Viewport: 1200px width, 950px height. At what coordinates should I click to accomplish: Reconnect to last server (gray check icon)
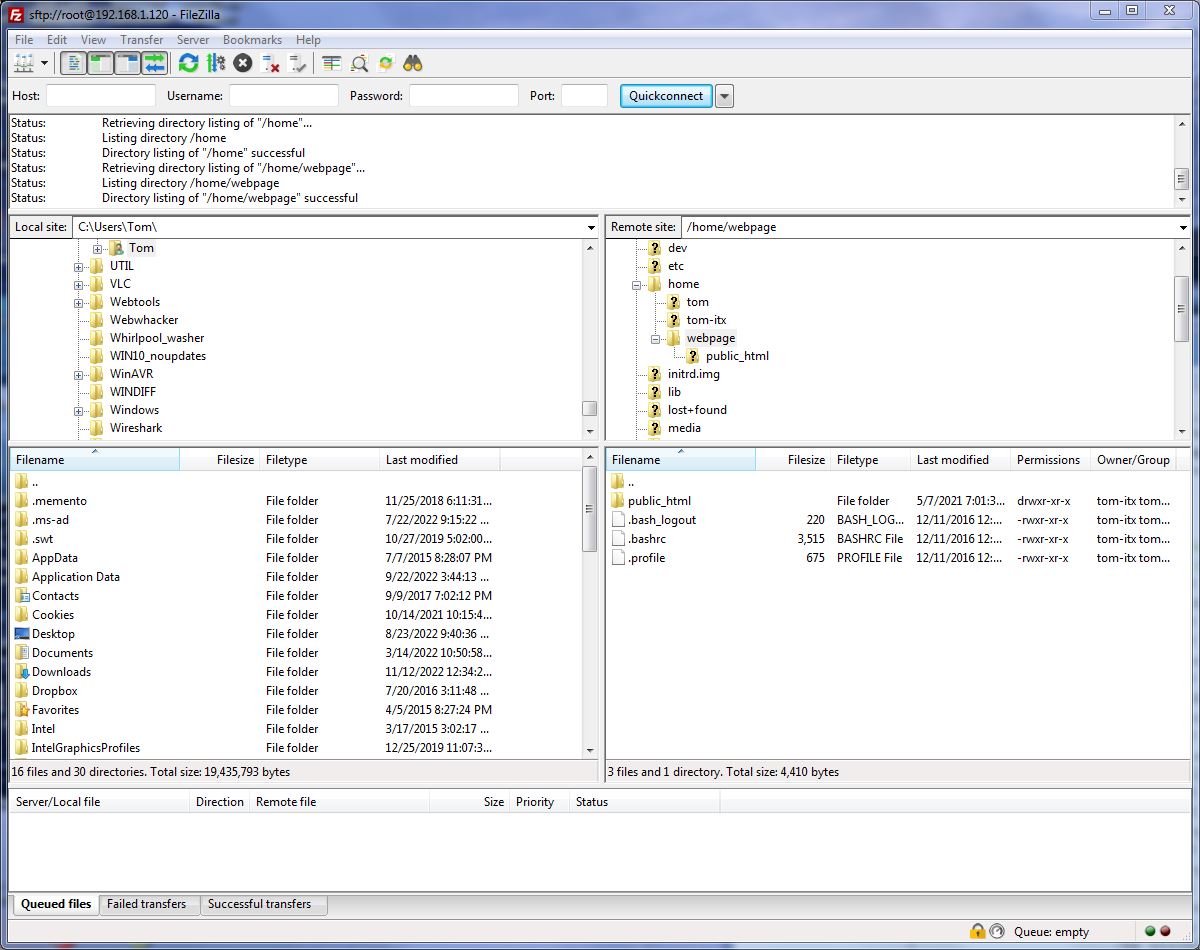297,63
